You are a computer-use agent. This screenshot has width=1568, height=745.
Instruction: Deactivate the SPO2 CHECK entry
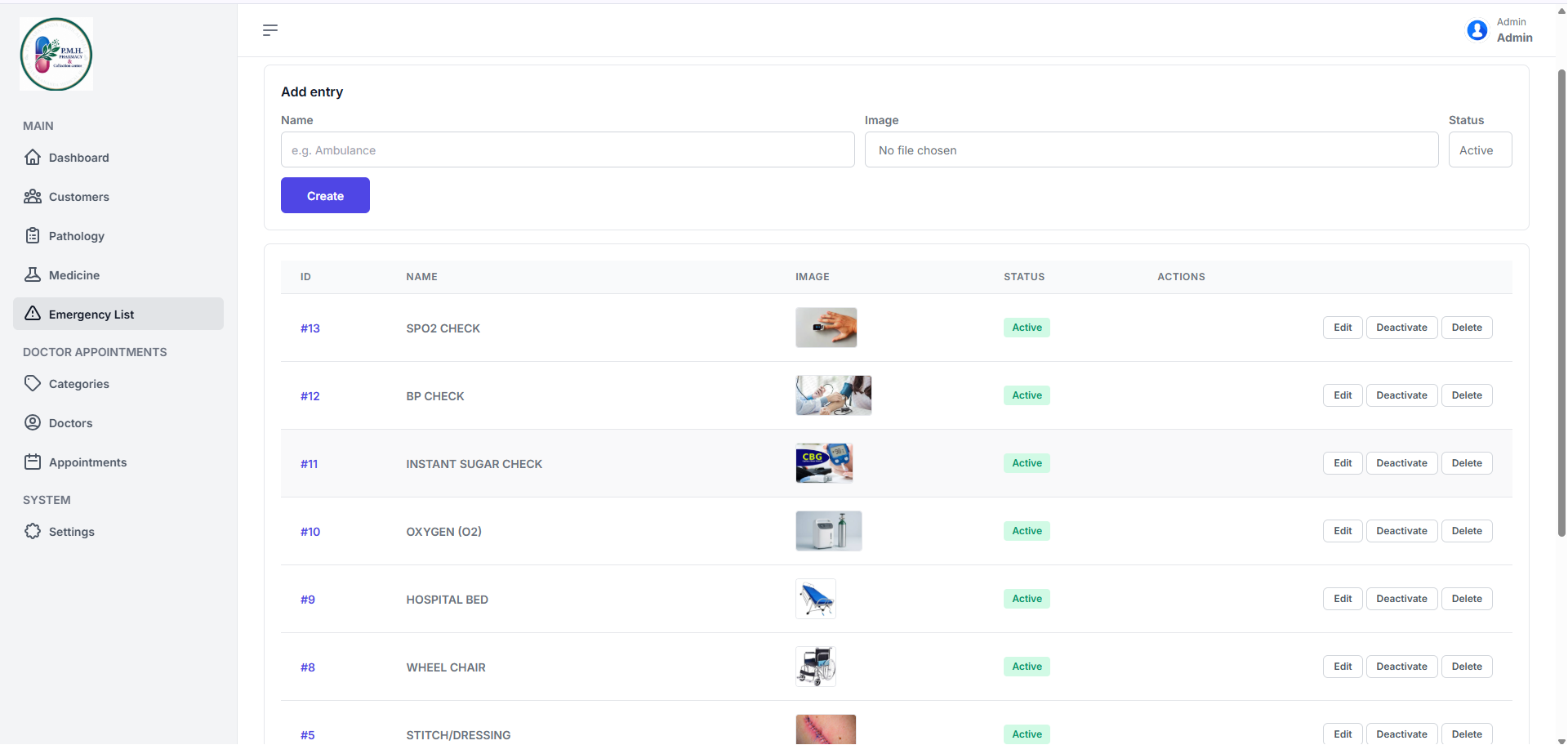tap(1401, 328)
